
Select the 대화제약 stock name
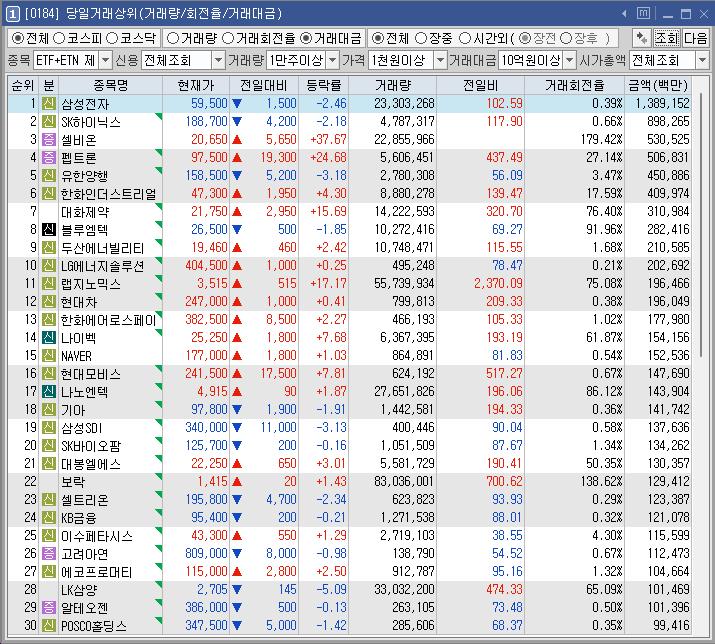pyautogui.click(x=85, y=212)
